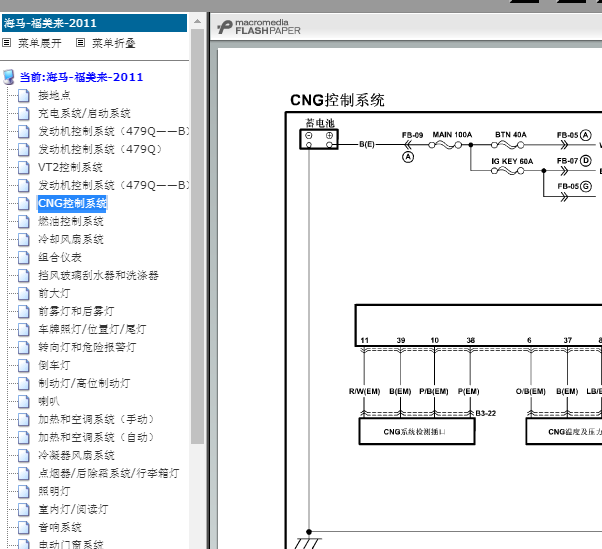Expand the menu via 菜单展开

[x=40, y=43]
